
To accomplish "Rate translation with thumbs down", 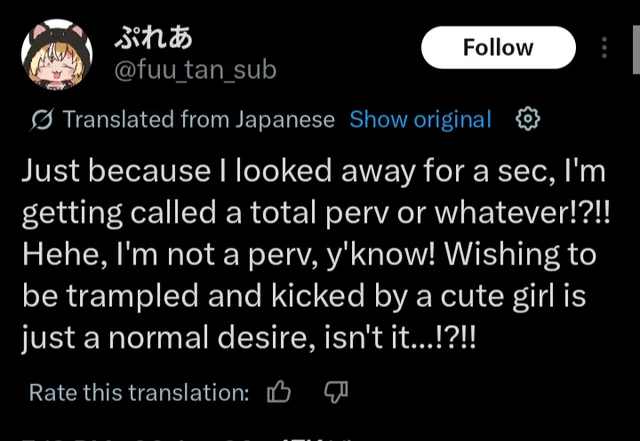I will coord(336,392).
